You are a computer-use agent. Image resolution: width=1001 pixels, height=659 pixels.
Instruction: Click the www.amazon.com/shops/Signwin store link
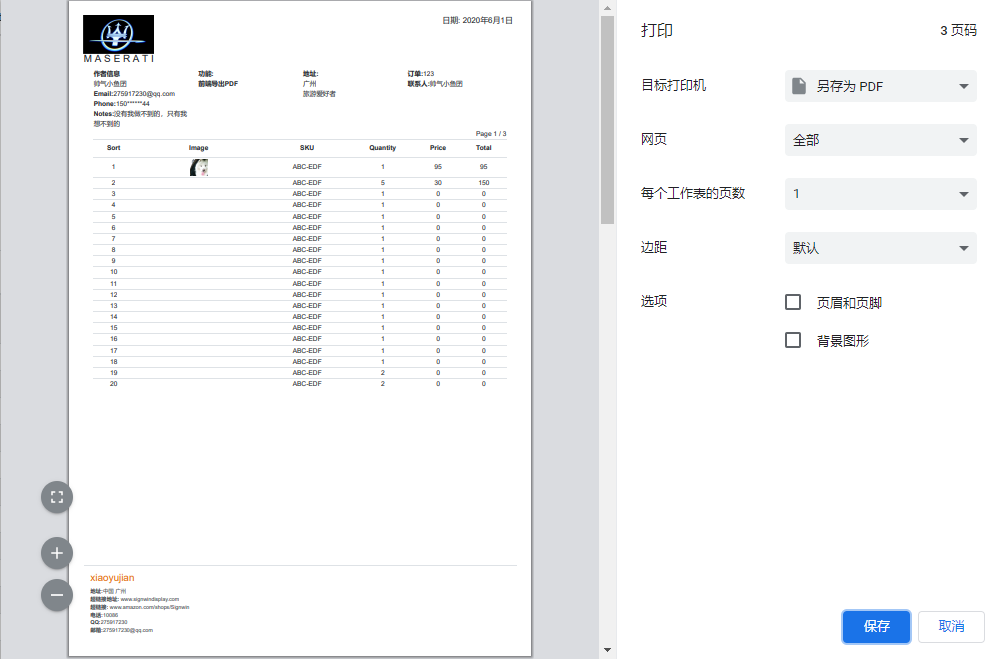[148, 607]
